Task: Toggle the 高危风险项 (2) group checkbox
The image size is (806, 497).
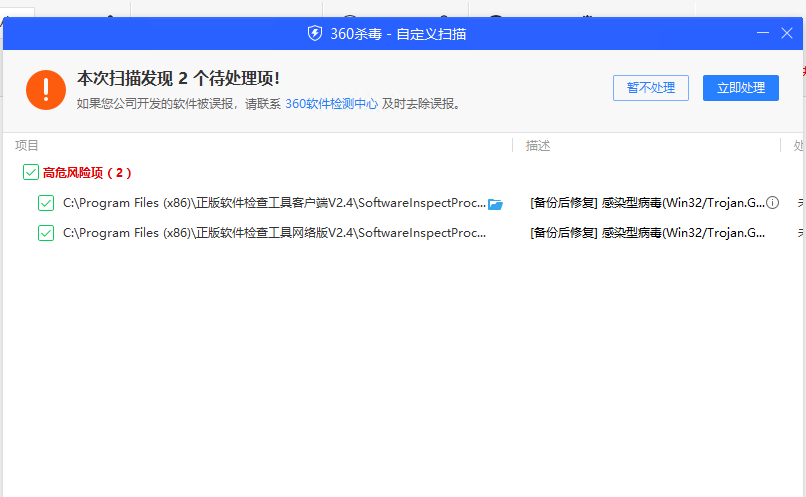Action: pos(31,172)
